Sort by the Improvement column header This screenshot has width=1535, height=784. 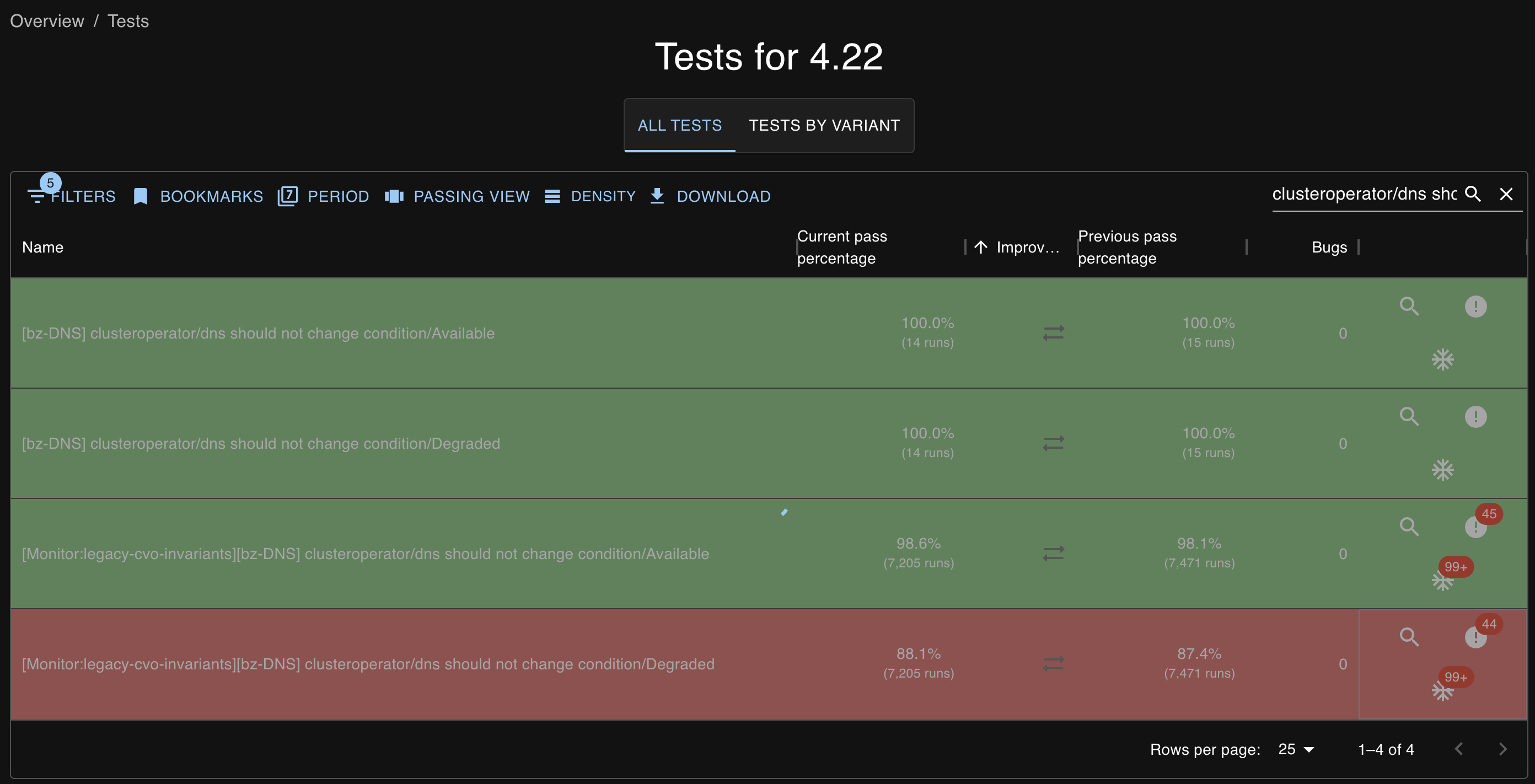tap(1026, 247)
